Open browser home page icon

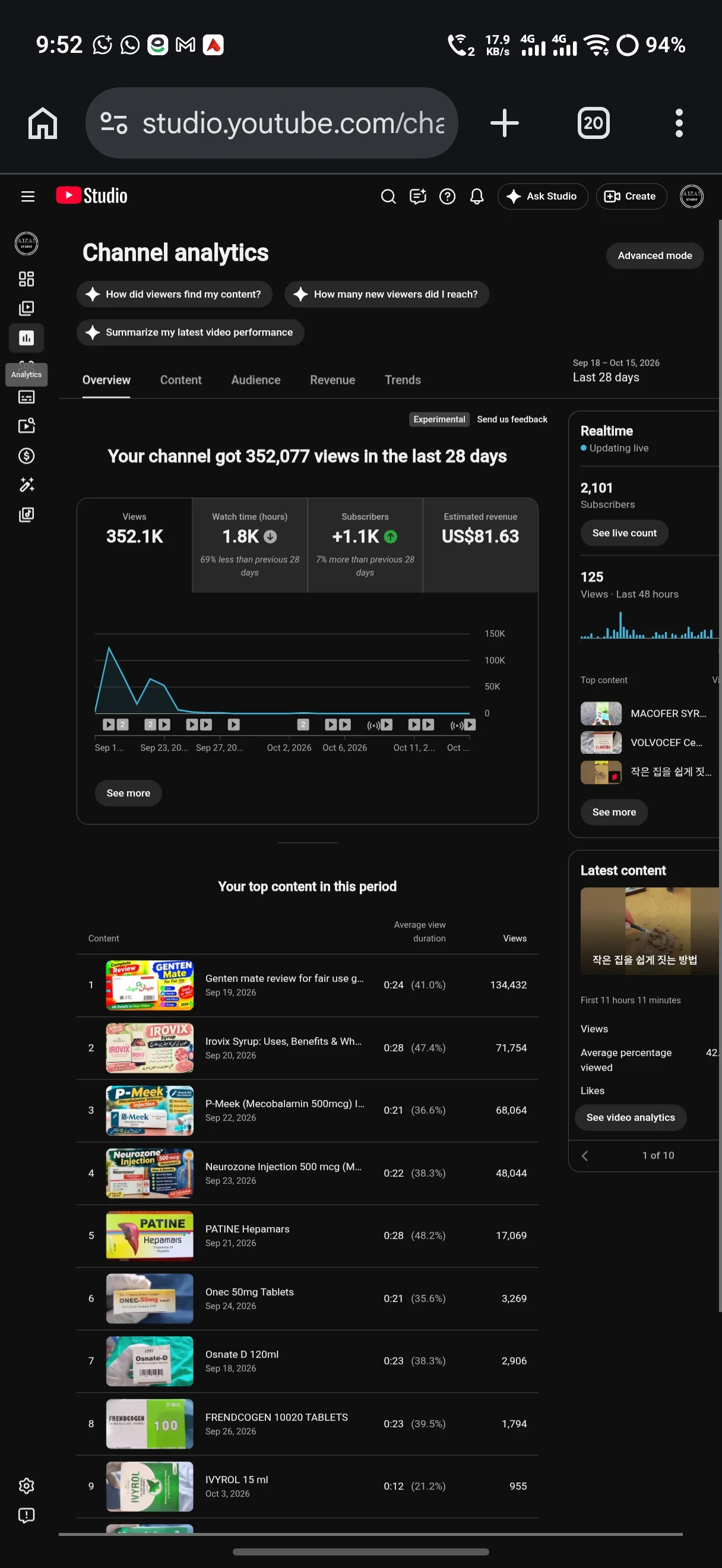[x=43, y=123]
